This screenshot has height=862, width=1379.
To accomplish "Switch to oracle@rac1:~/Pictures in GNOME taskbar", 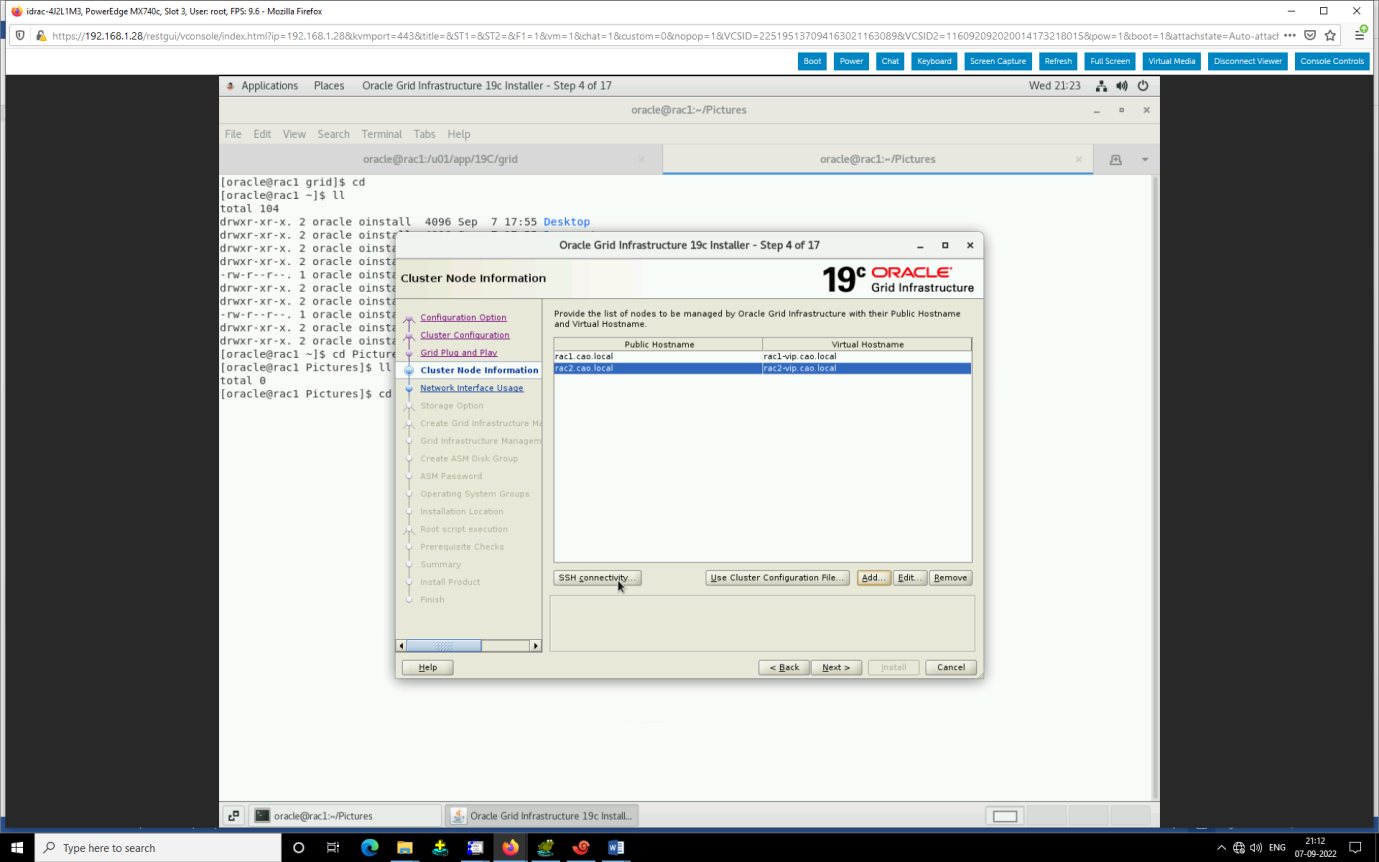I will (343, 816).
